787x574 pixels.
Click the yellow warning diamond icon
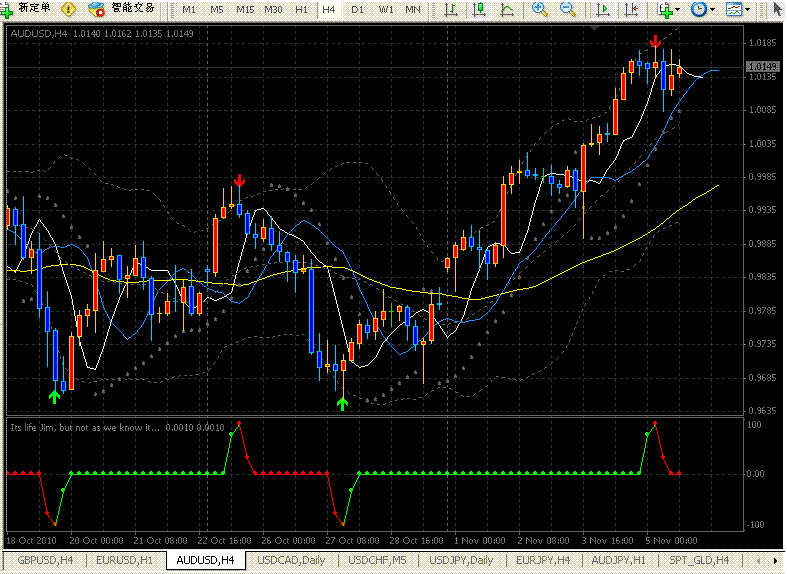click(x=68, y=9)
